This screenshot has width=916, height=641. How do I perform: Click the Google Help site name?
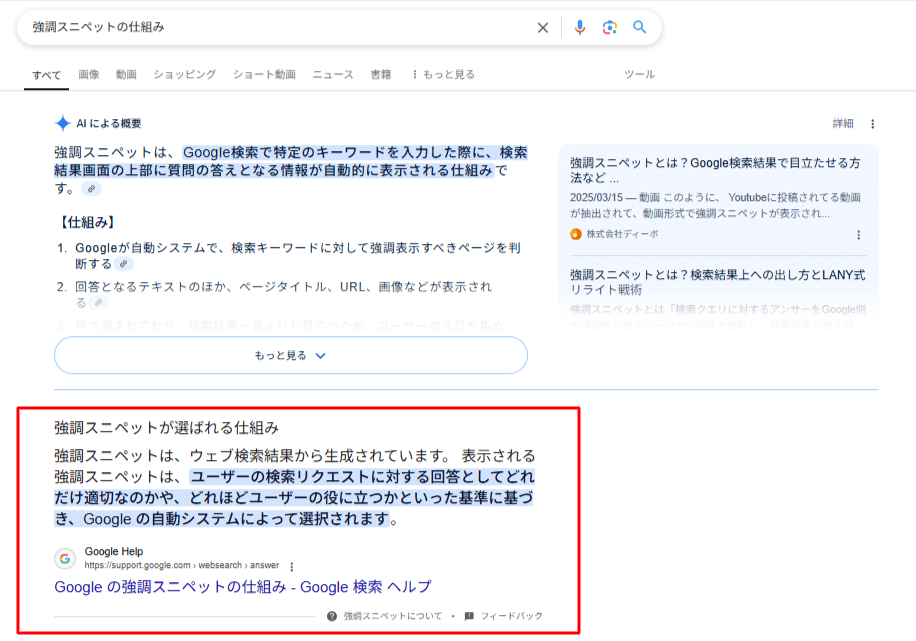[x=114, y=552]
